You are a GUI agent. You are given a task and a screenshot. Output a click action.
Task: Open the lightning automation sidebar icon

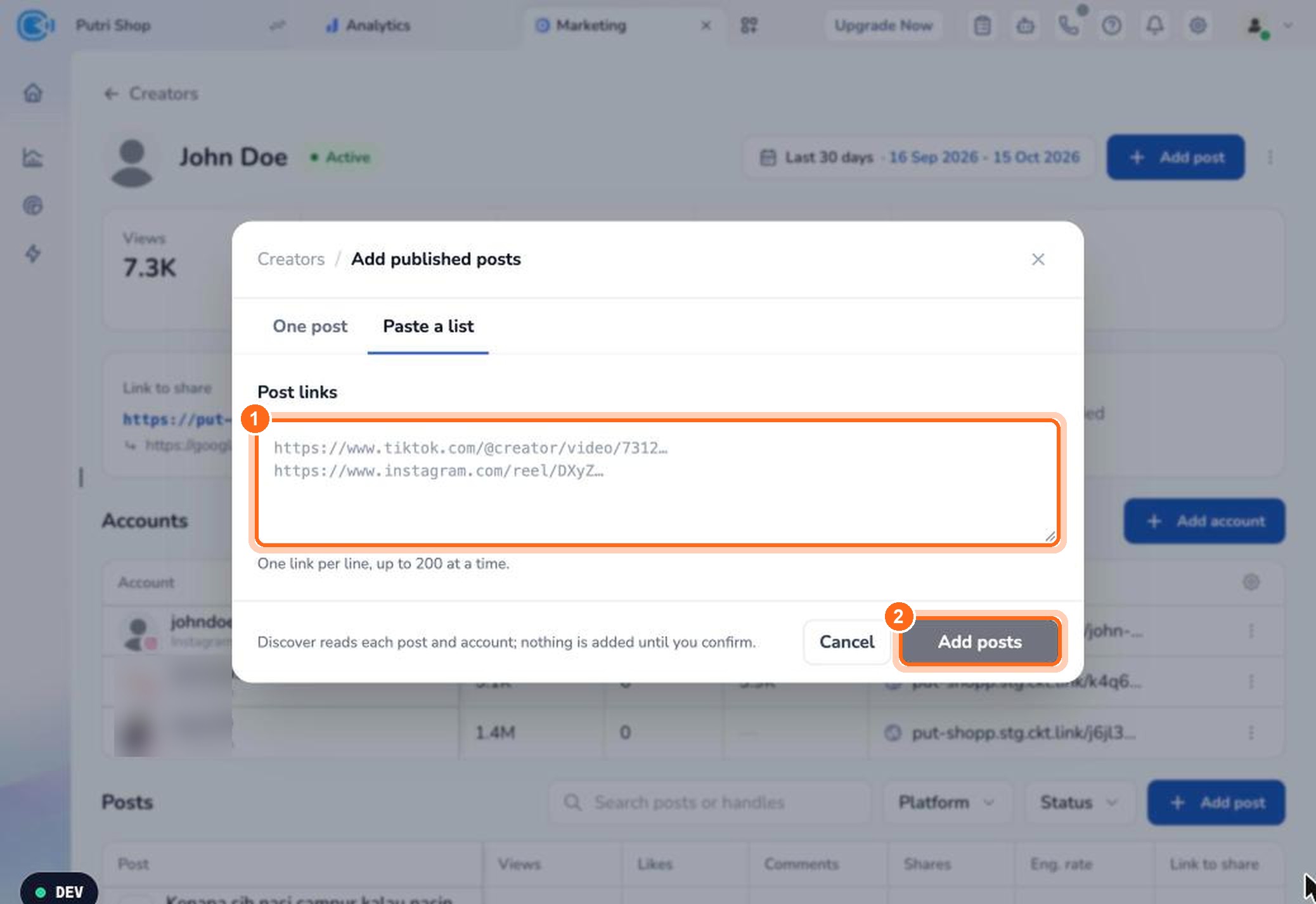coord(33,254)
